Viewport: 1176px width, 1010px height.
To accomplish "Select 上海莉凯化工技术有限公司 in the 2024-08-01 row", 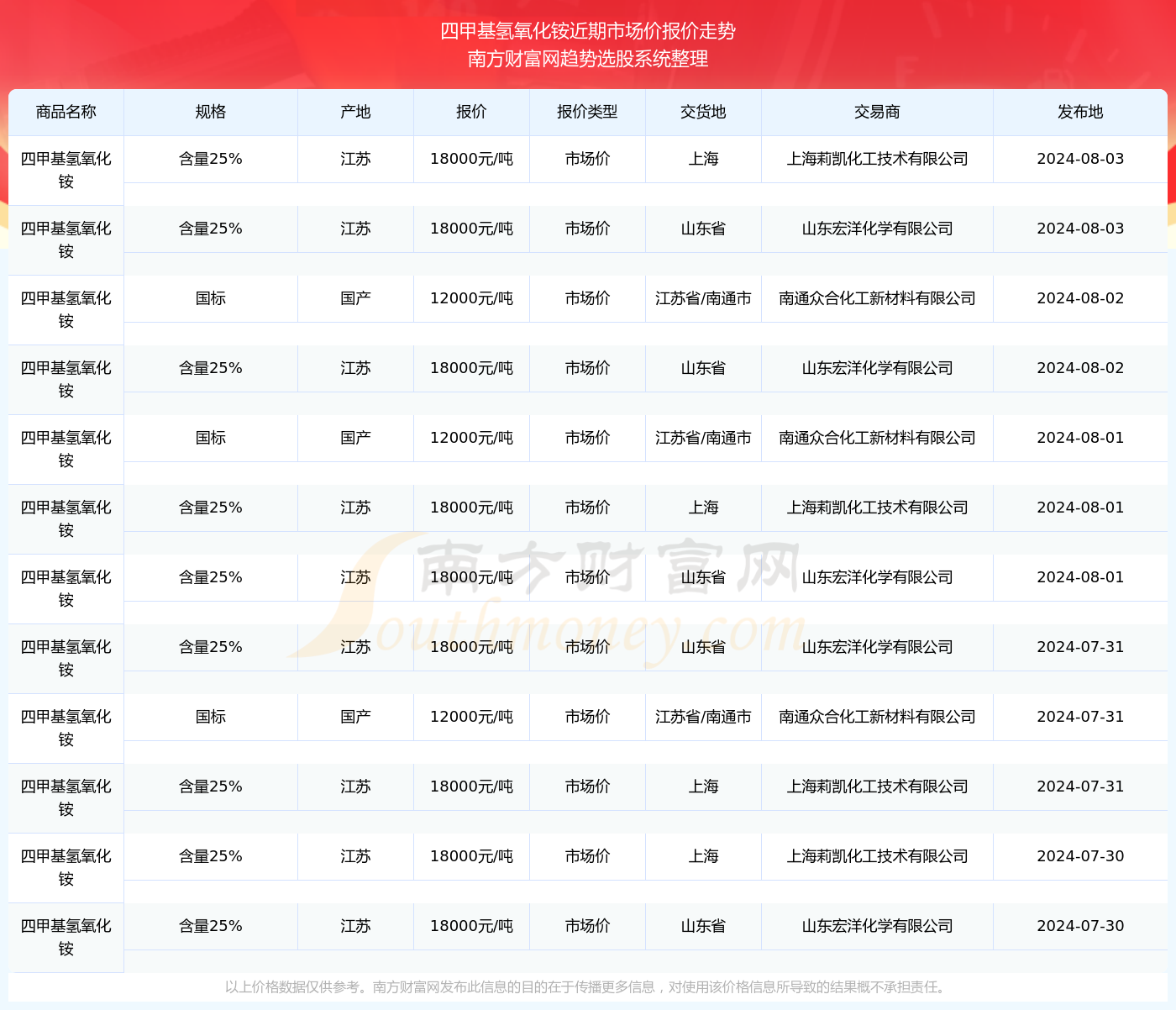I will [877, 508].
